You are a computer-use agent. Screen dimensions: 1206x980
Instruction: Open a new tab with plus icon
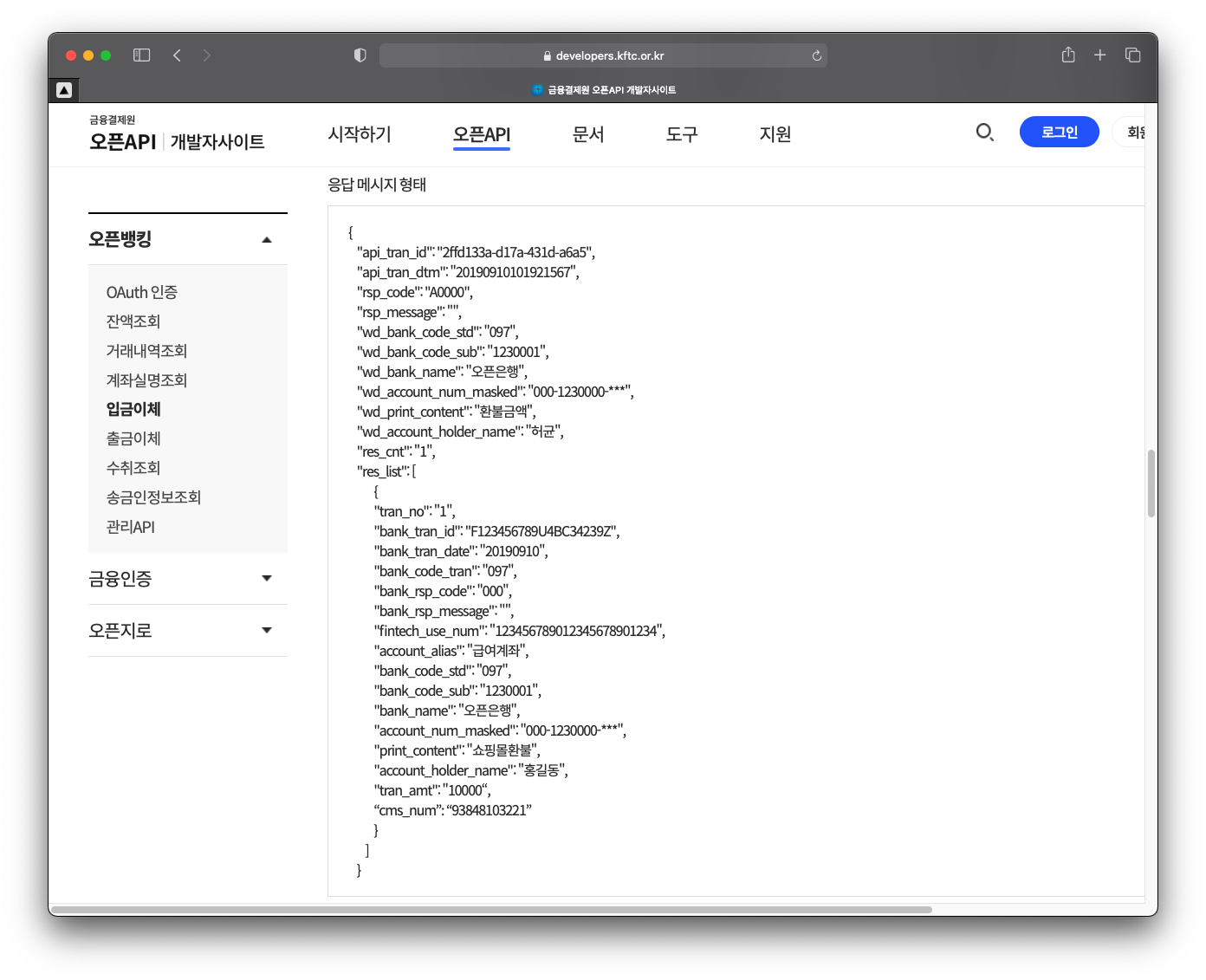pyautogui.click(x=1099, y=55)
